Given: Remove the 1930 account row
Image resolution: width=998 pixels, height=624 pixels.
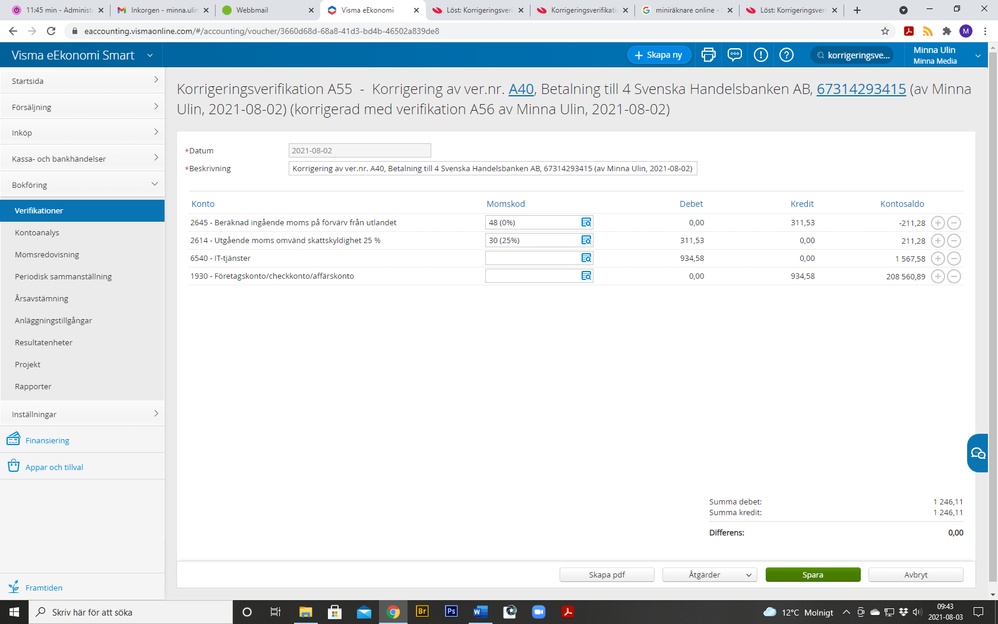Looking at the screenshot, I should (953, 276).
